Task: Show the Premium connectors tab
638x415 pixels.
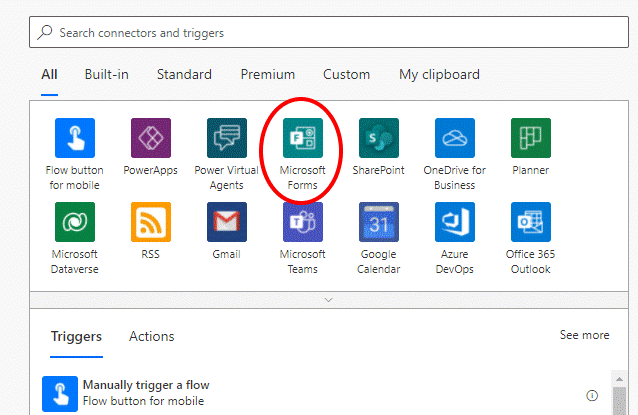Action: [268, 74]
